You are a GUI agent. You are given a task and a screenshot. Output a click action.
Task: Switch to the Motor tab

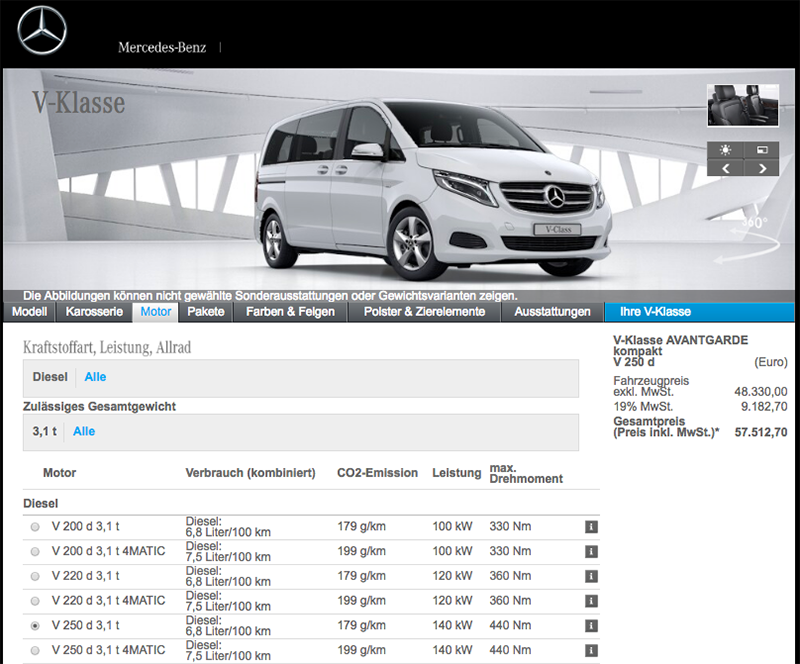156,312
